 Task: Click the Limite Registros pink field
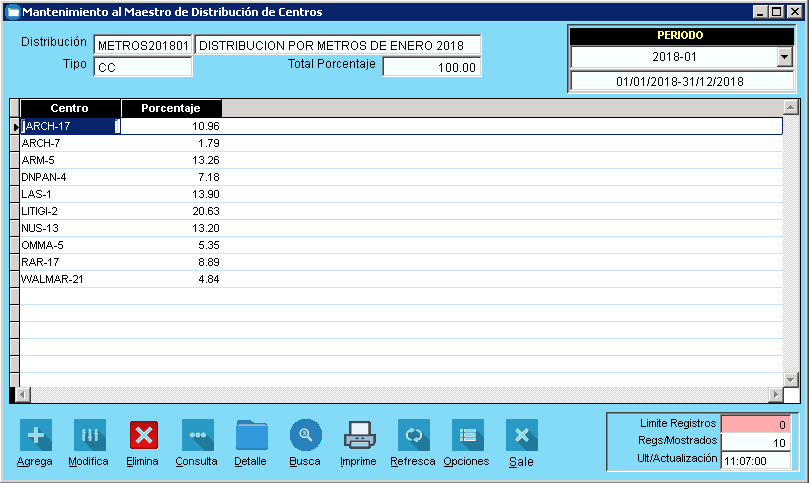[756, 424]
